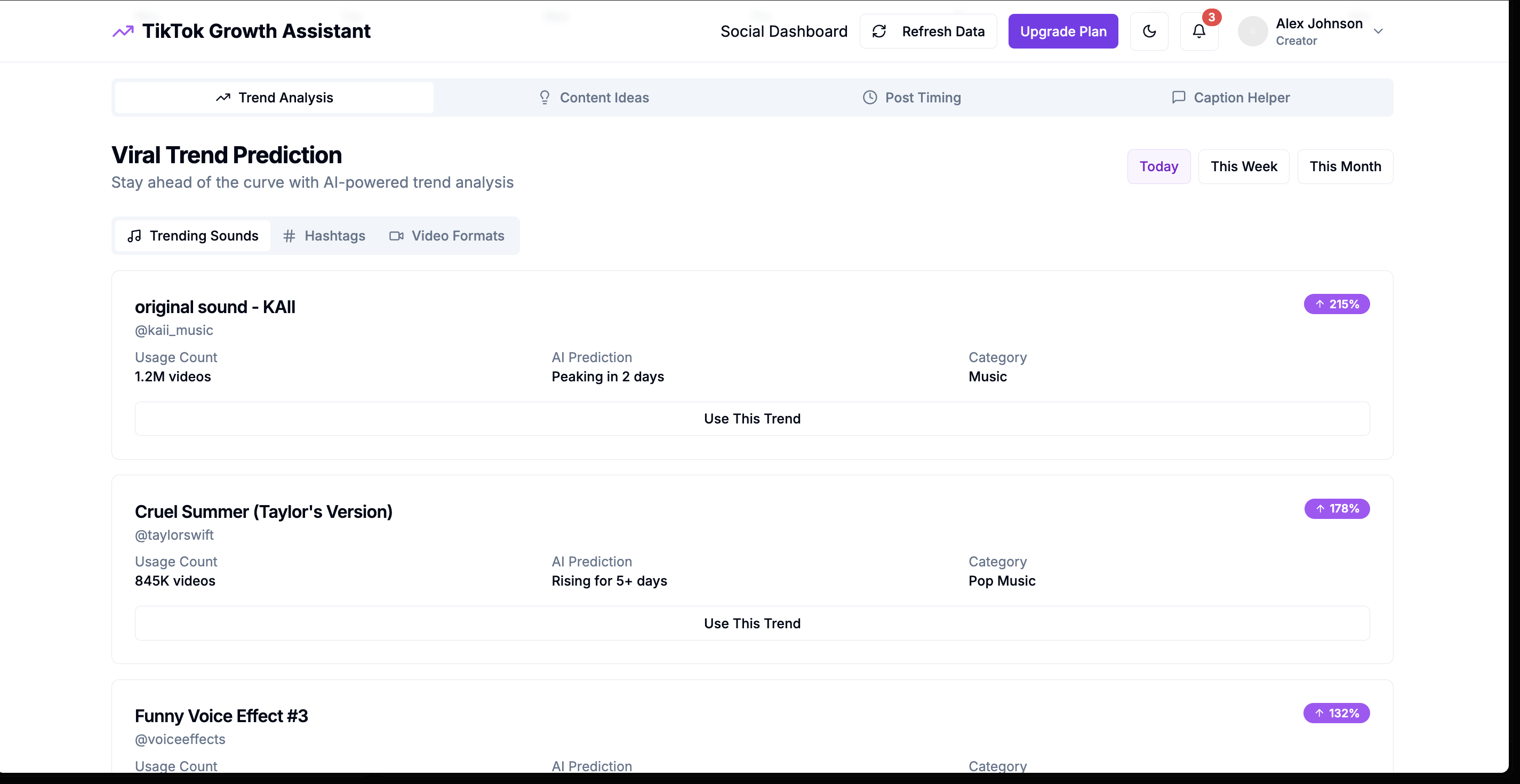The width and height of the screenshot is (1520, 784).
Task: Click the 178% growth badge
Action: pos(1337,508)
